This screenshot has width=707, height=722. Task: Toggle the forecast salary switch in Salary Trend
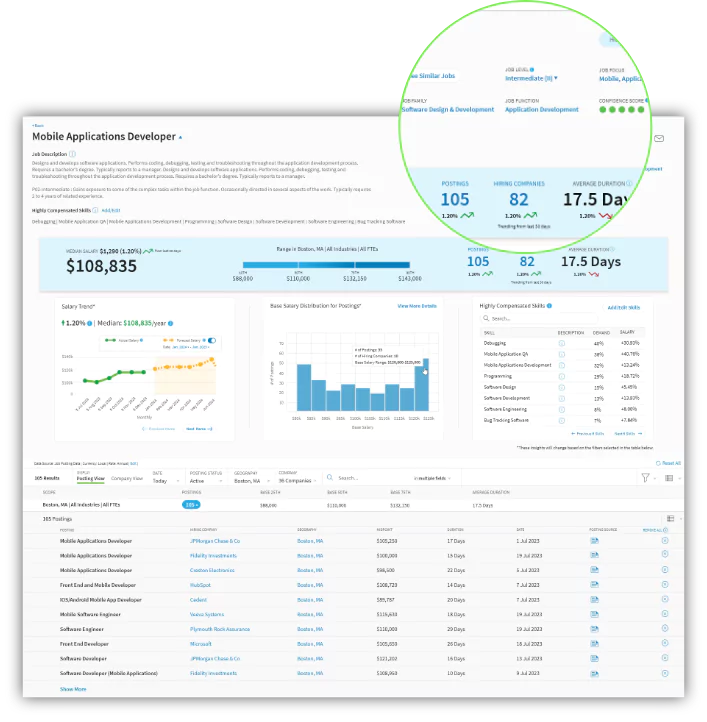(211, 340)
